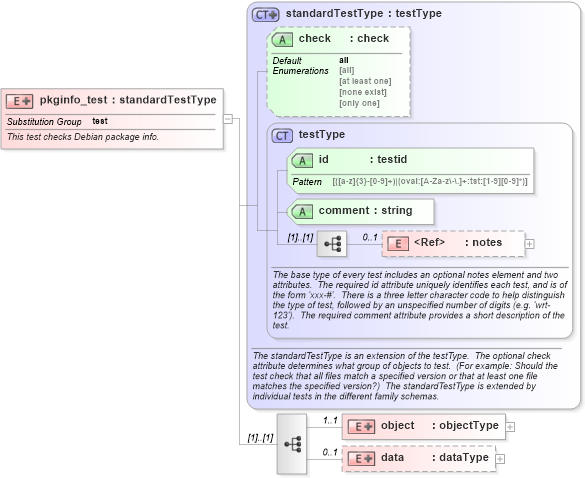Expand the Ref notes element
The image size is (585, 478).
pyautogui.click(x=529, y=244)
